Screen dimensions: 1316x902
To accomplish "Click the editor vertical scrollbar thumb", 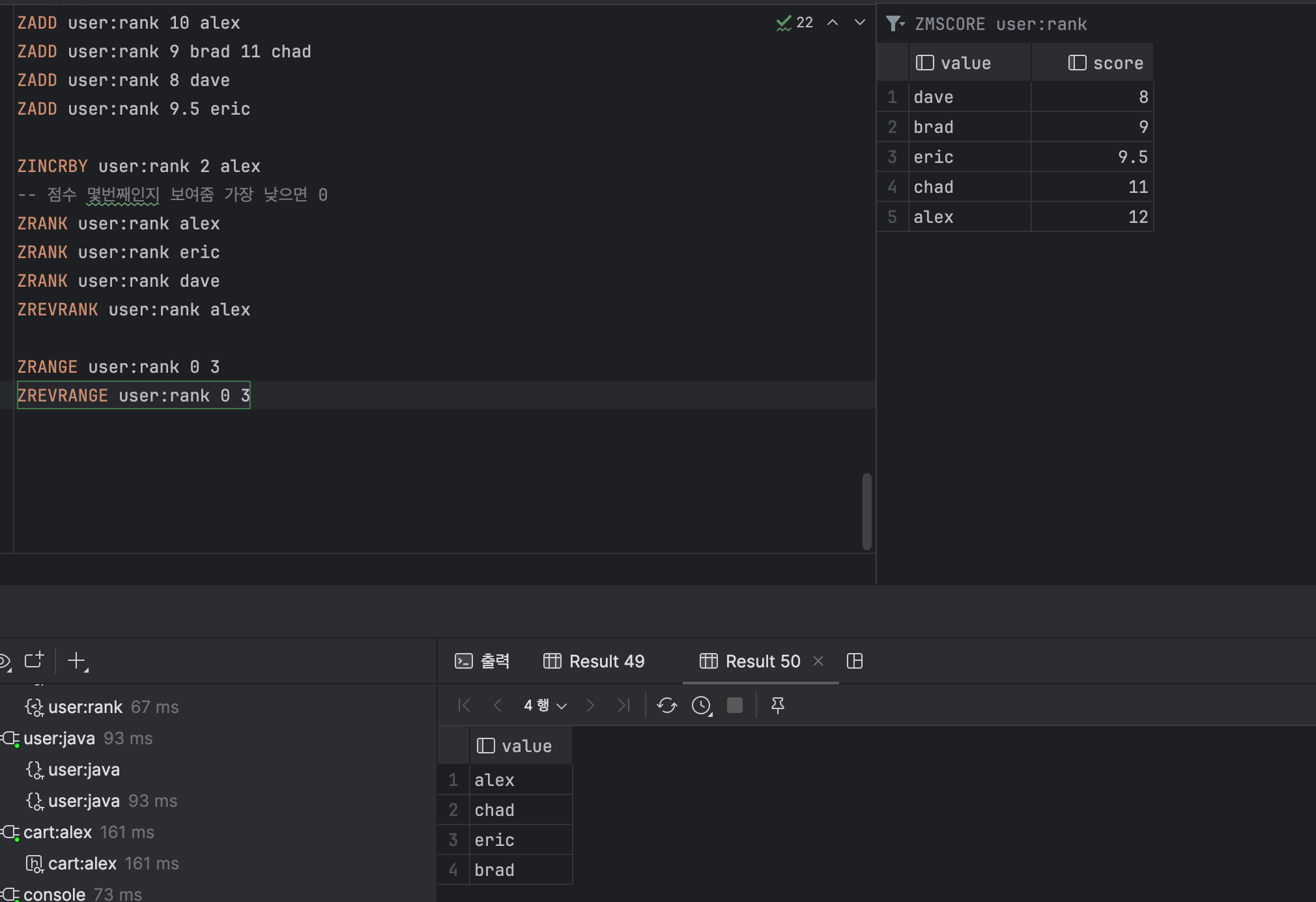I will [x=866, y=511].
